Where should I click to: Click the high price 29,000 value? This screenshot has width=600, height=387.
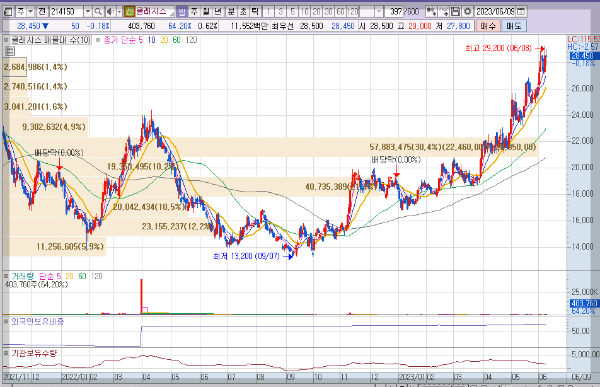pos(420,26)
